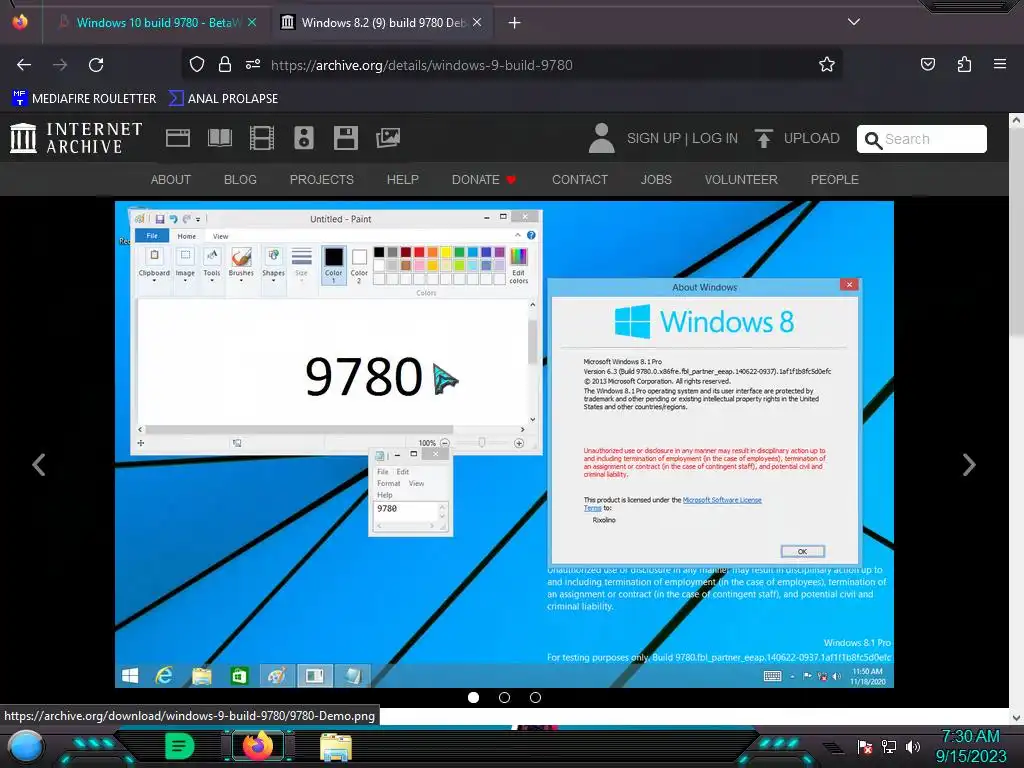Click the network tray icon

coord(889,746)
